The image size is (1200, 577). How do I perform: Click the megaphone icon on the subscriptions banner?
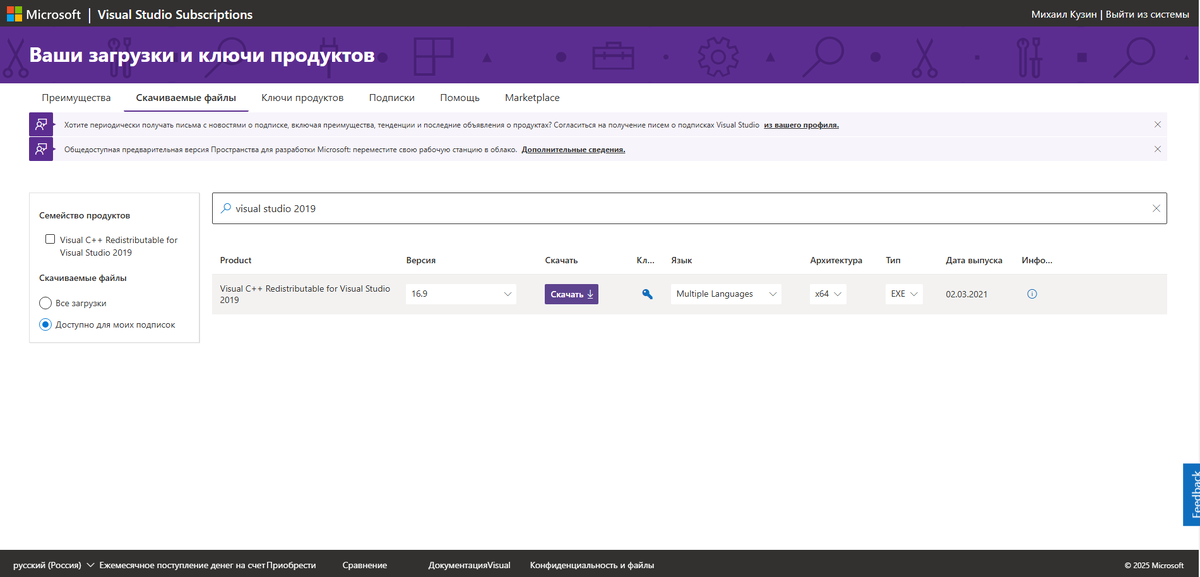tap(41, 123)
